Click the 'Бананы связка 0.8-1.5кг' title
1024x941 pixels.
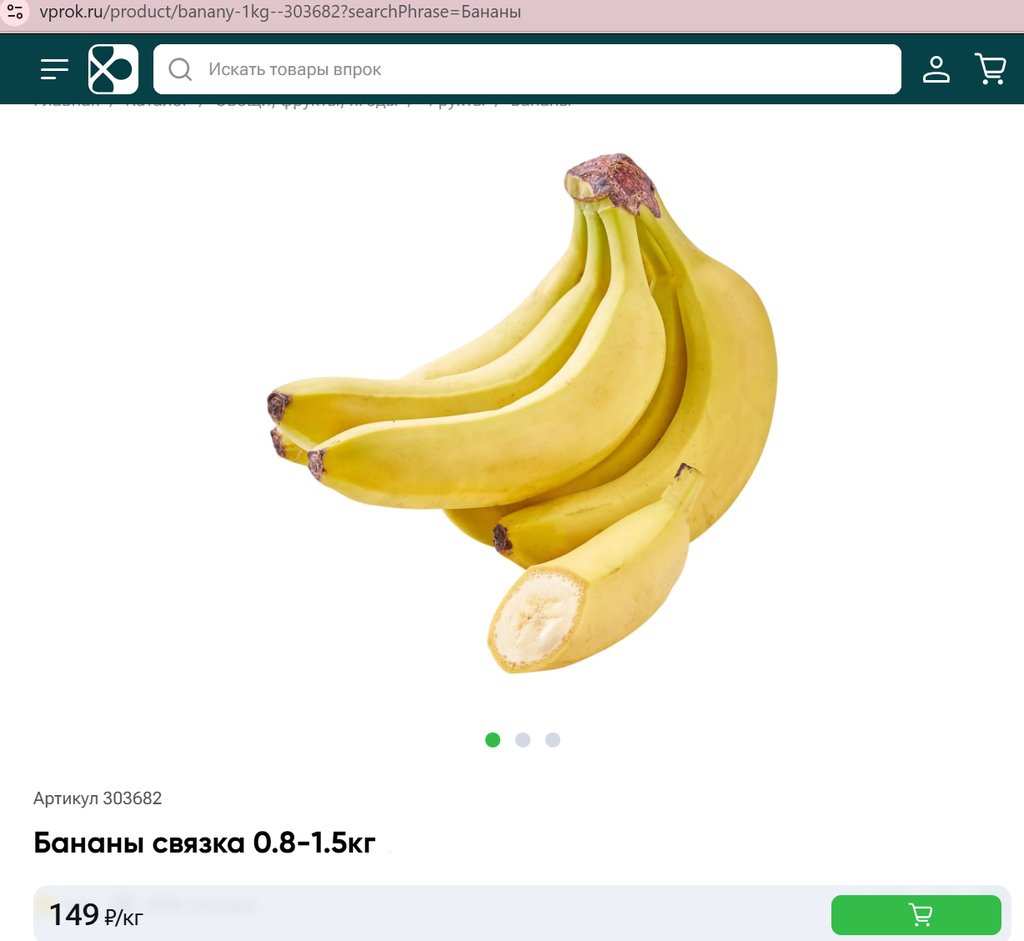click(x=204, y=842)
